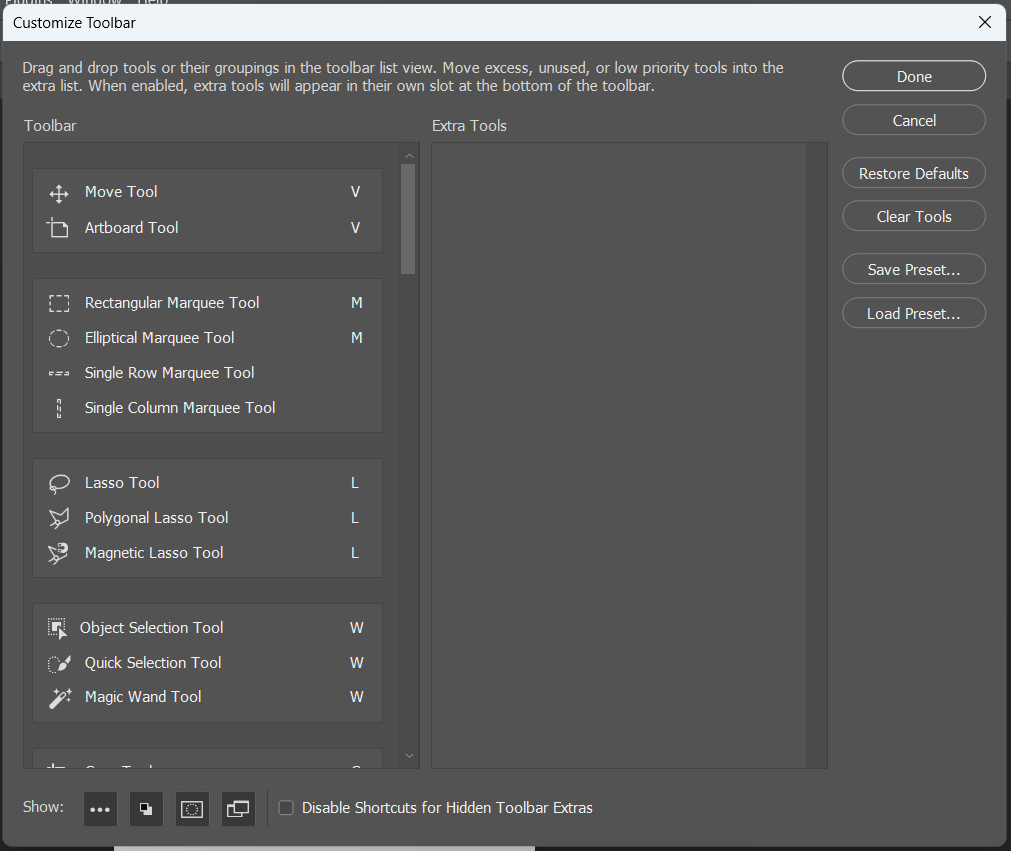Click the Rectangular Marquee Tool icon
This screenshot has height=851, width=1011.
(x=59, y=303)
